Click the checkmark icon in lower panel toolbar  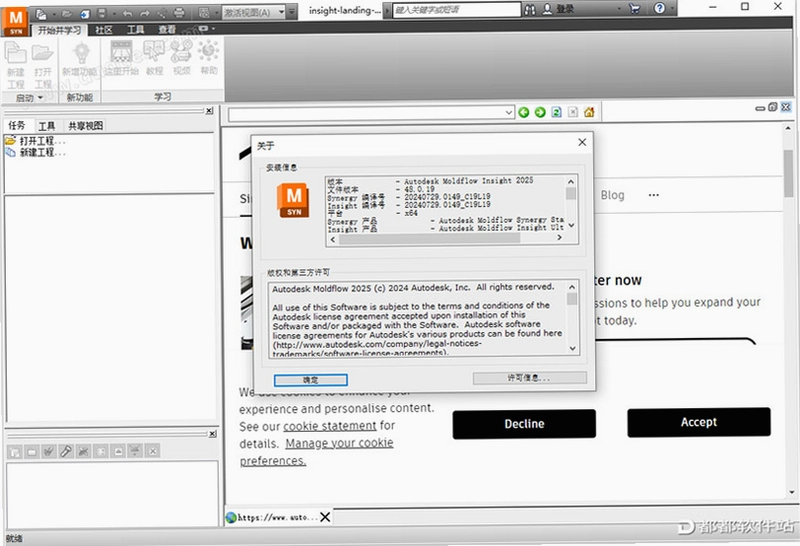(x=48, y=451)
